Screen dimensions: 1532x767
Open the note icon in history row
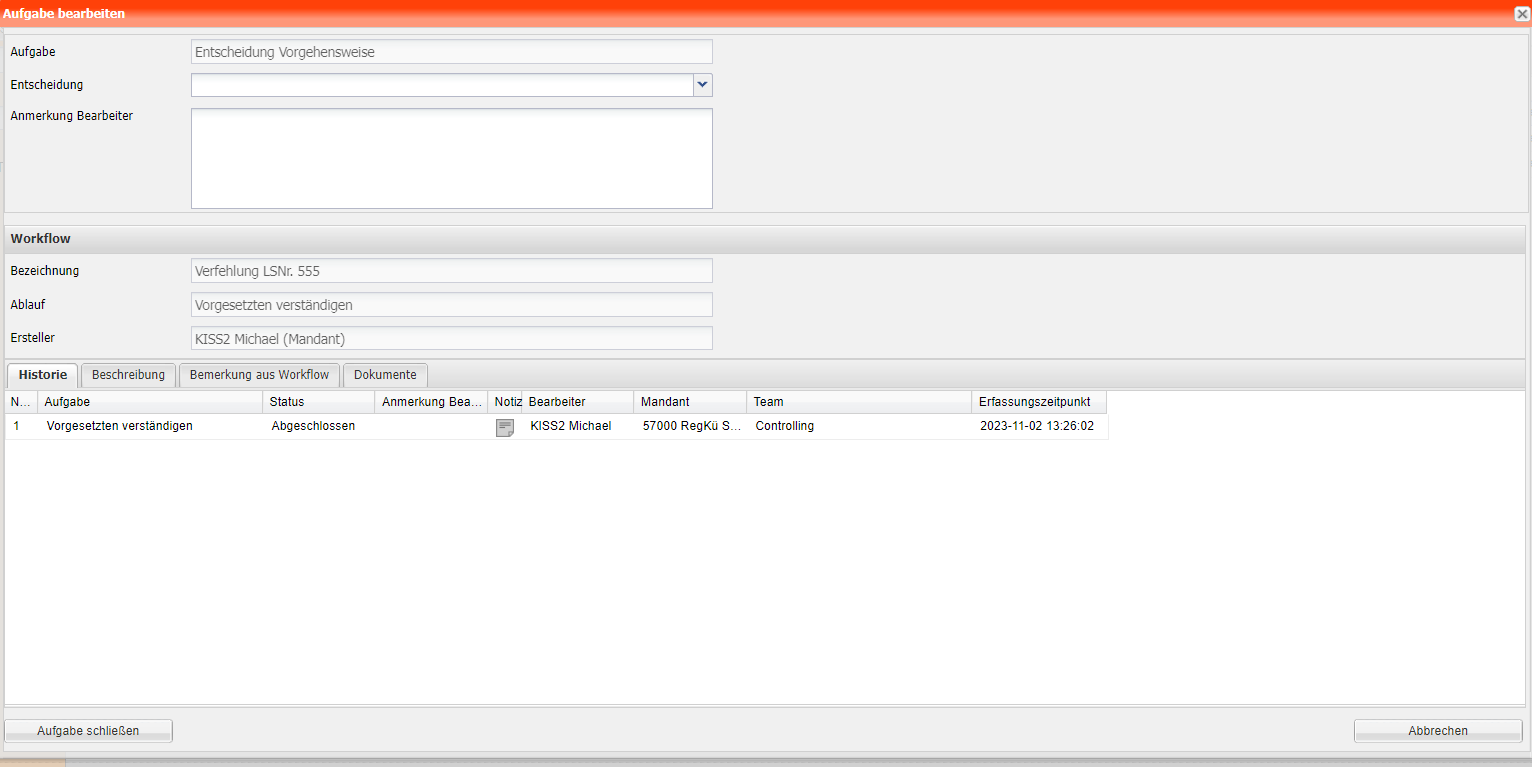pyautogui.click(x=505, y=427)
